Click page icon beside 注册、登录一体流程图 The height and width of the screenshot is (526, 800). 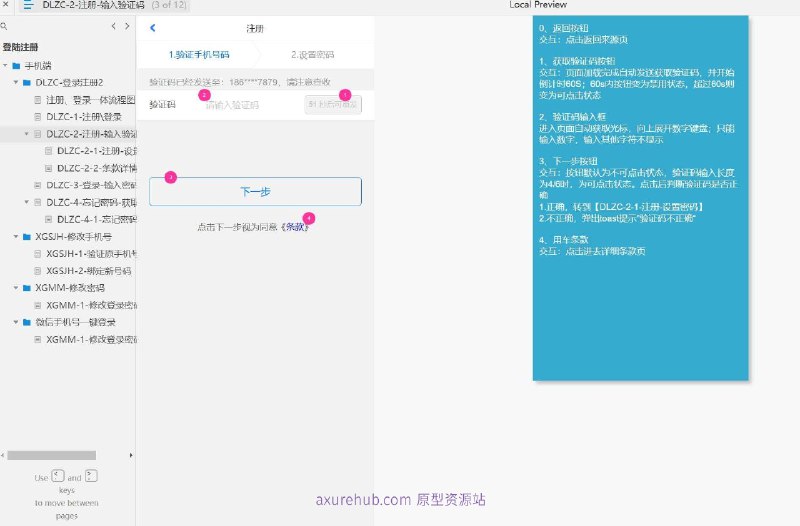click(x=38, y=100)
